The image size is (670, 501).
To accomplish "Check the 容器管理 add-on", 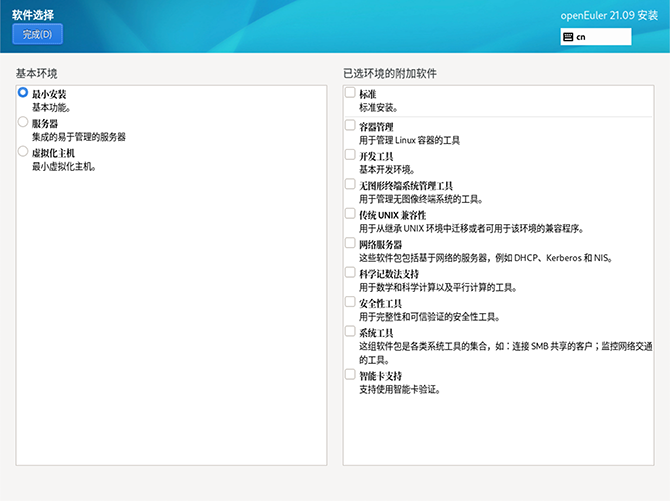I will pos(350,125).
